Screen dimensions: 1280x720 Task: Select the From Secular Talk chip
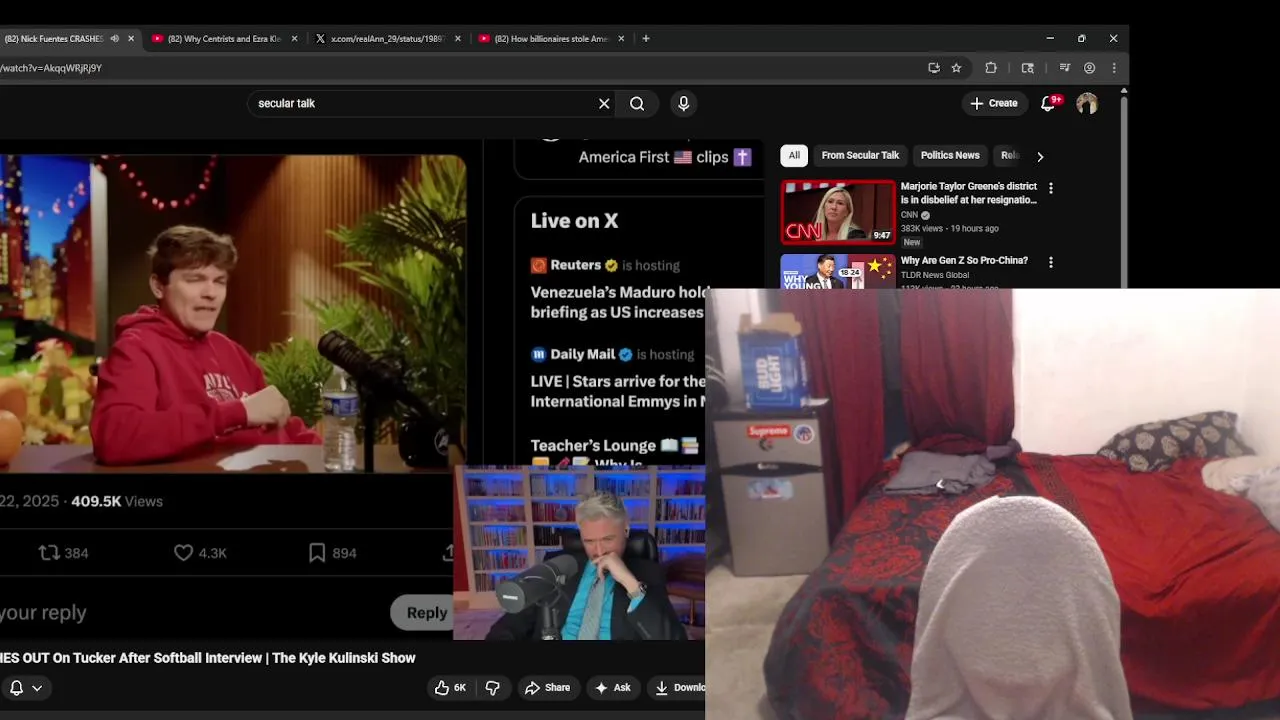pyautogui.click(x=860, y=155)
